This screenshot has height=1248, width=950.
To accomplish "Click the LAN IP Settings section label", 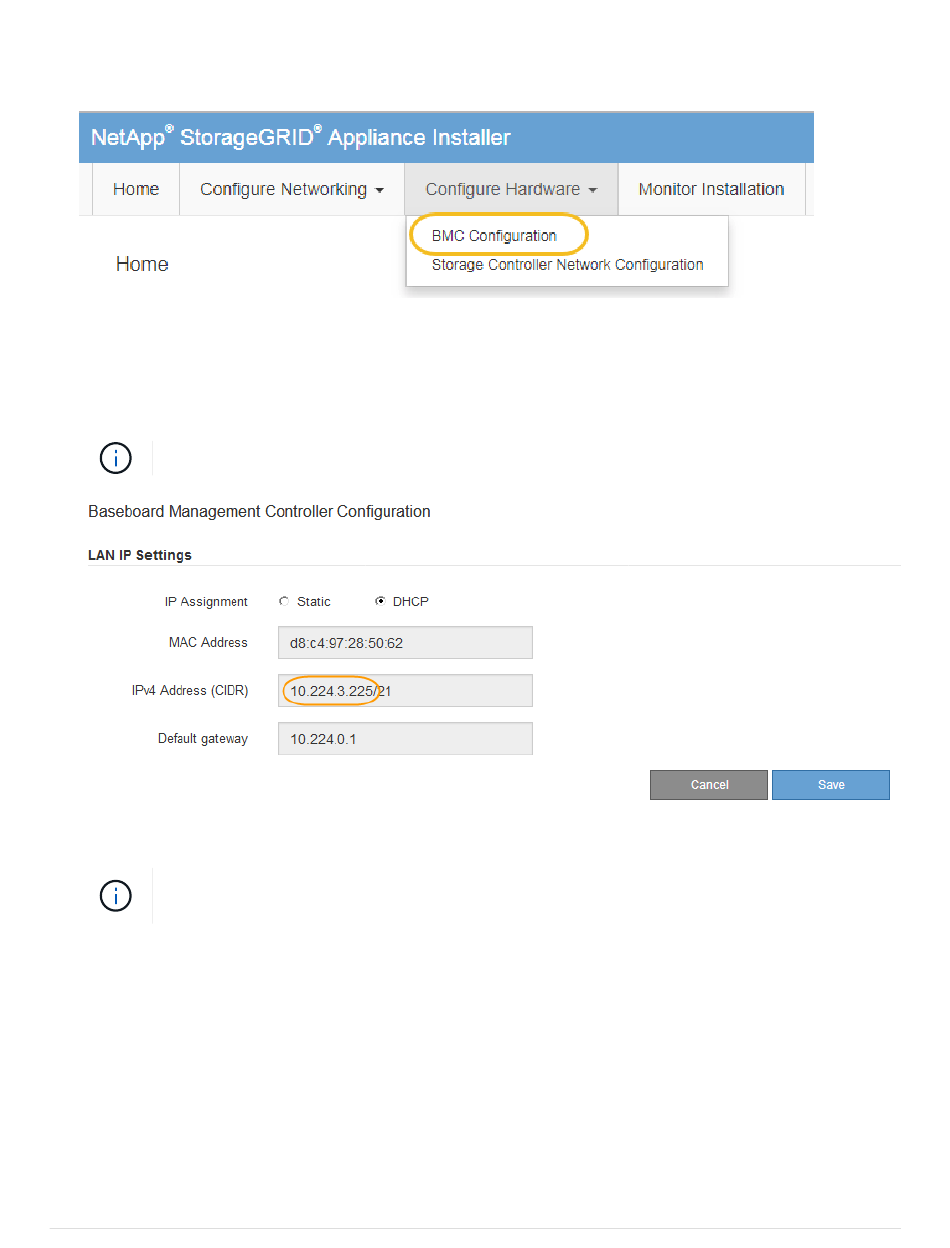I will click(x=140, y=555).
